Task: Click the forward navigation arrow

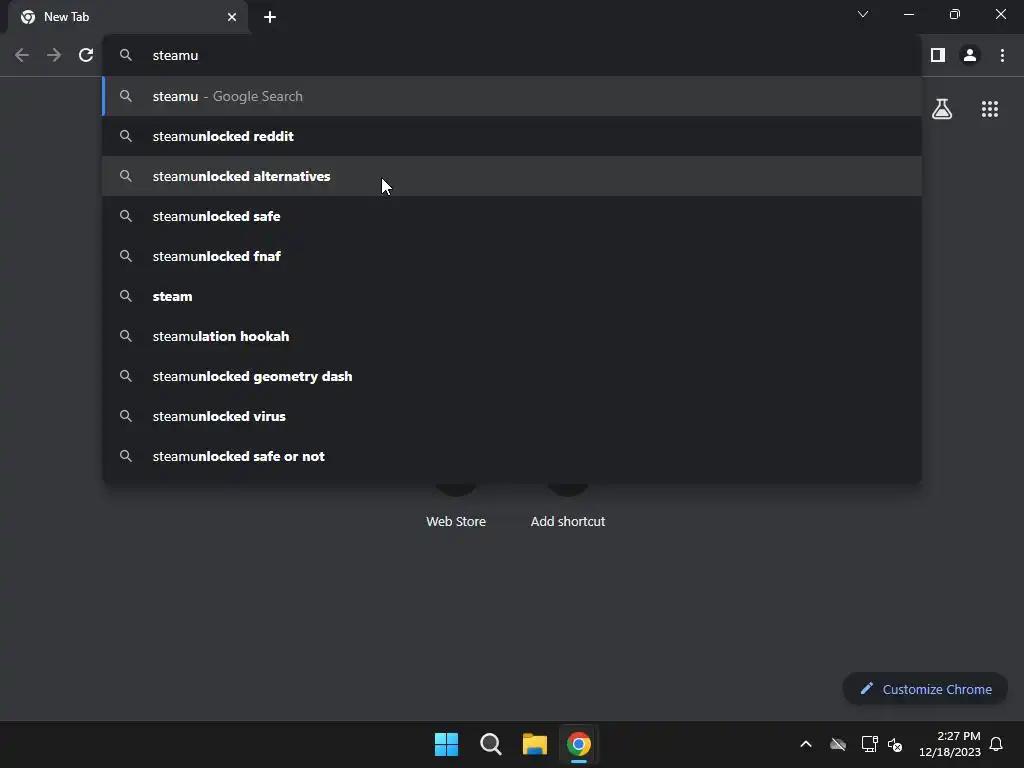Action: [54, 56]
